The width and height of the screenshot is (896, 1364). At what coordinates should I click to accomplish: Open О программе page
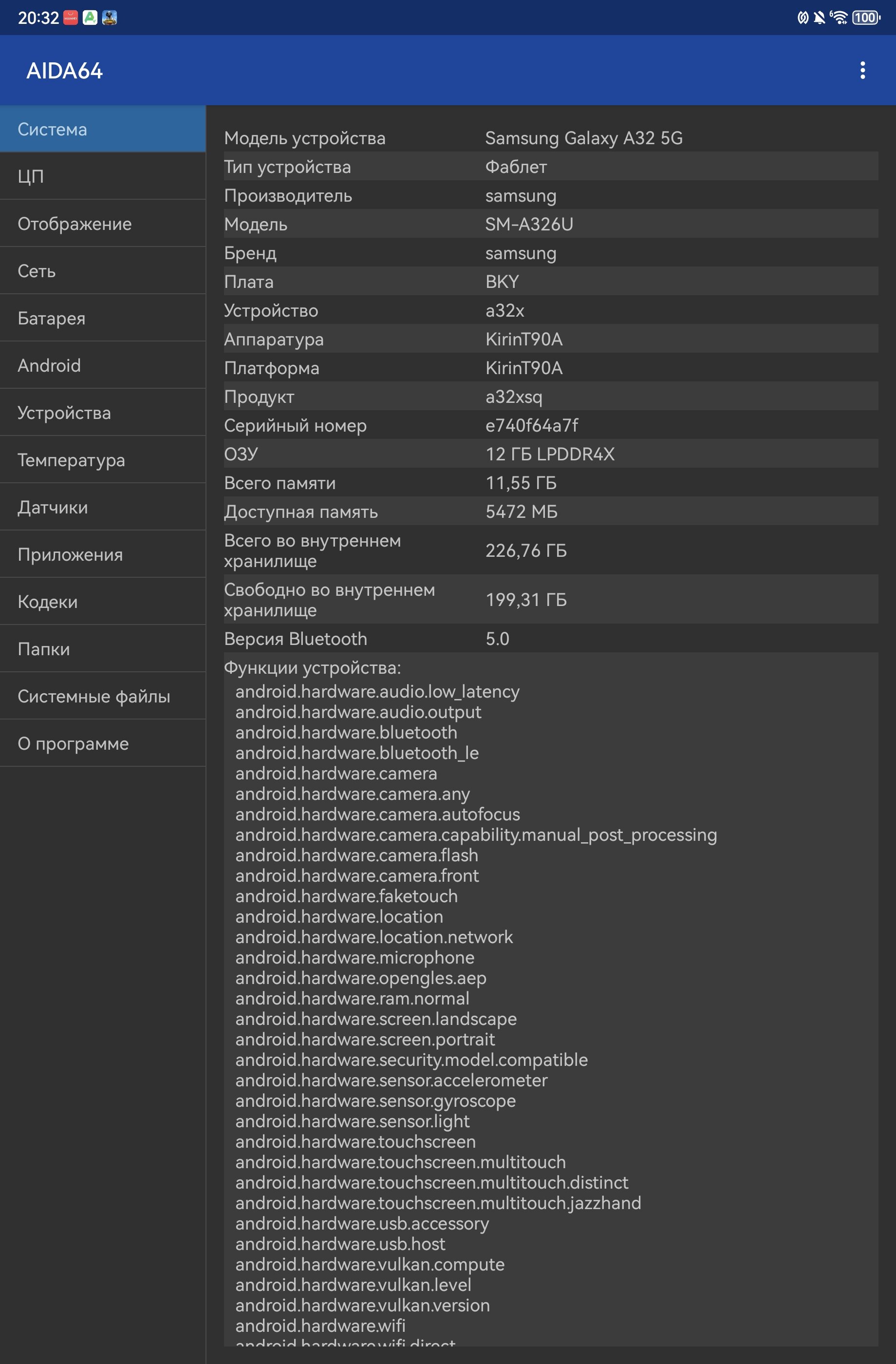tap(103, 743)
